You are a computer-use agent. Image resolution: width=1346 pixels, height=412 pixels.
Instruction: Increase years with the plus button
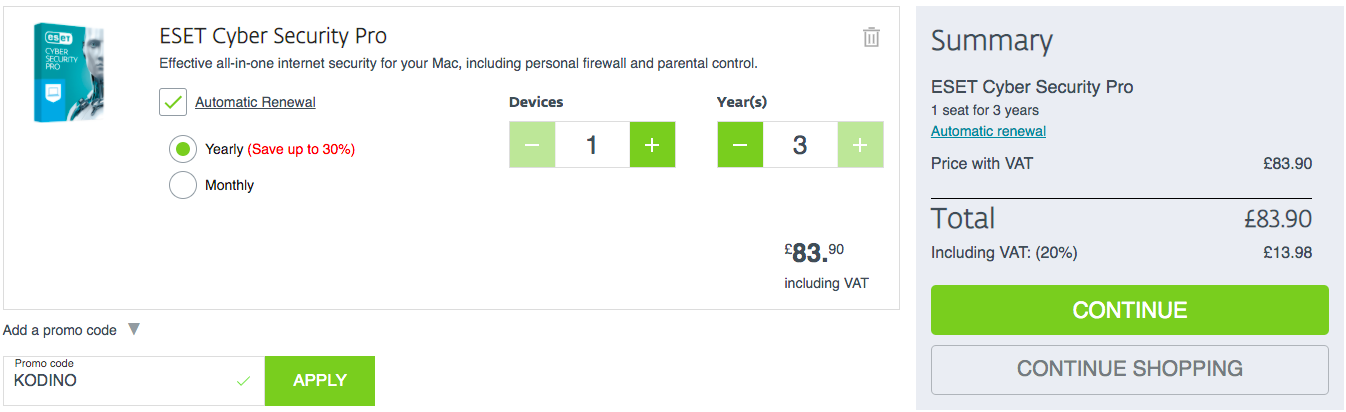tap(860, 145)
